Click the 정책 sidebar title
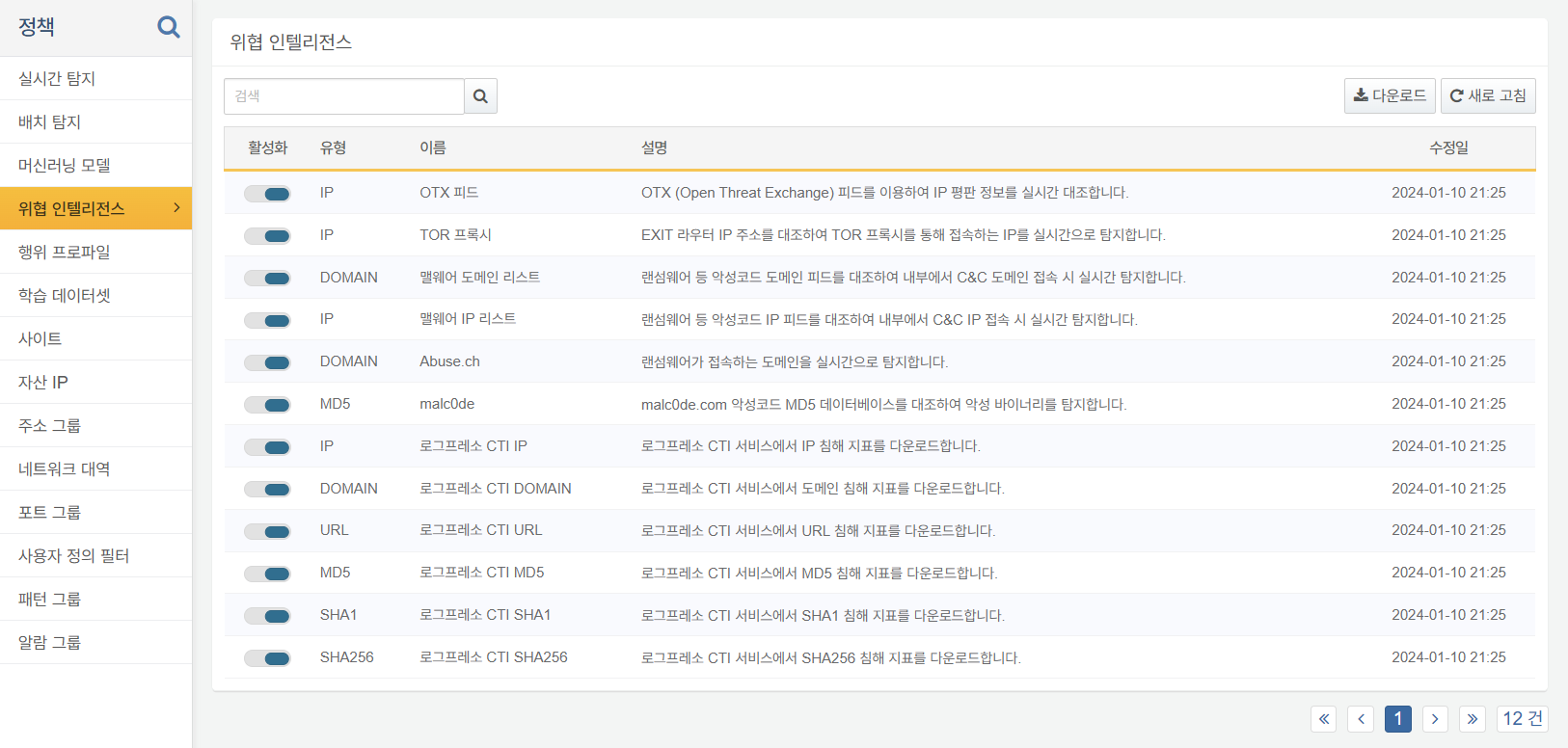 37,27
